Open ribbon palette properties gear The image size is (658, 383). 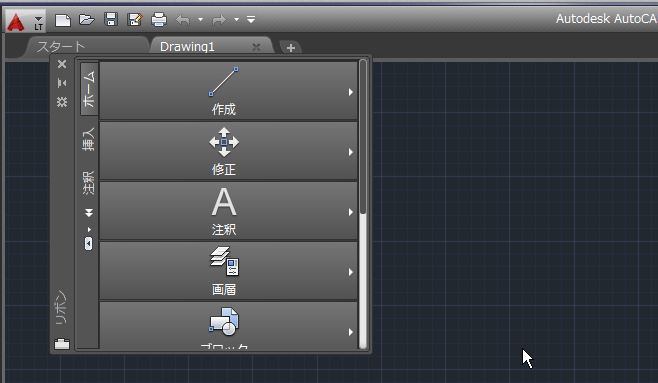point(62,102)
